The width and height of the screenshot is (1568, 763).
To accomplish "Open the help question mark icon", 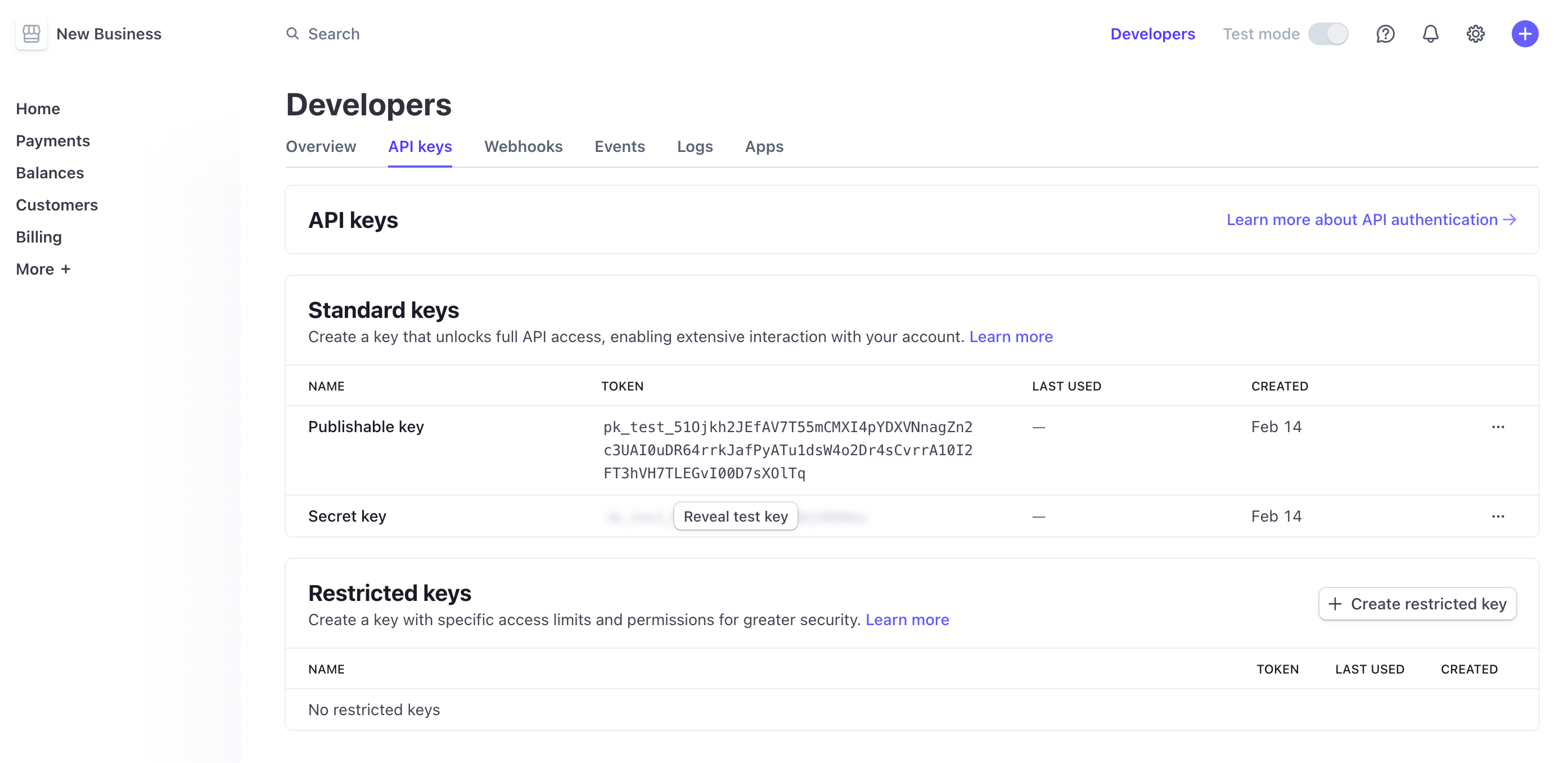I will point(1385,34).
